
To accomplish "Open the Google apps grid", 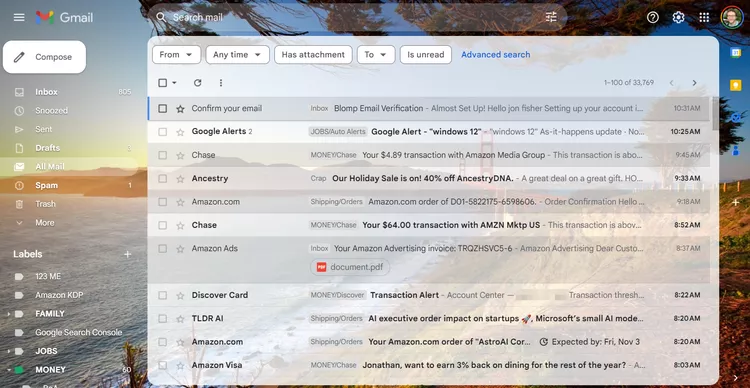I will 704,18.
